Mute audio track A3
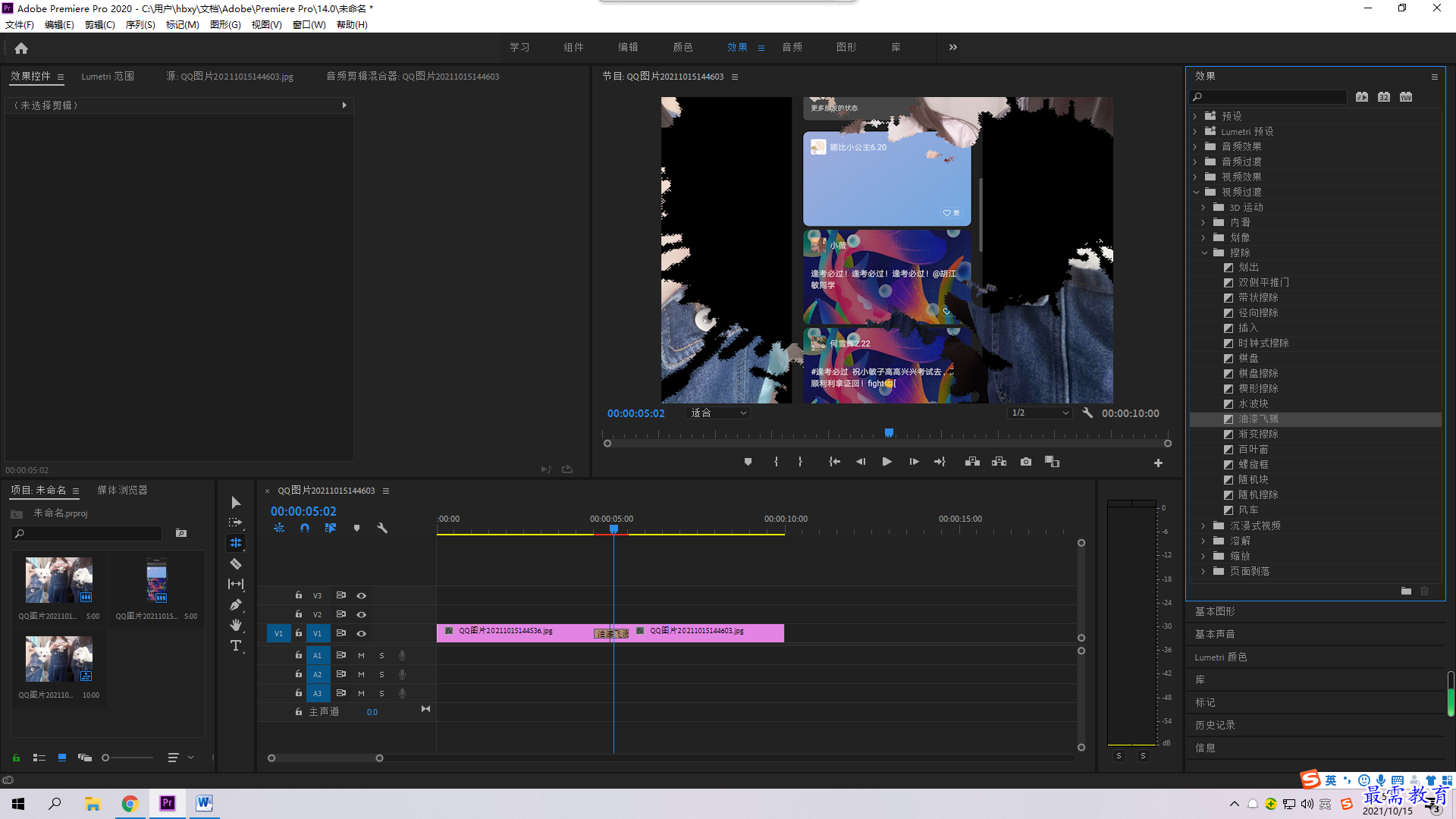 click(x=361, y=693)
